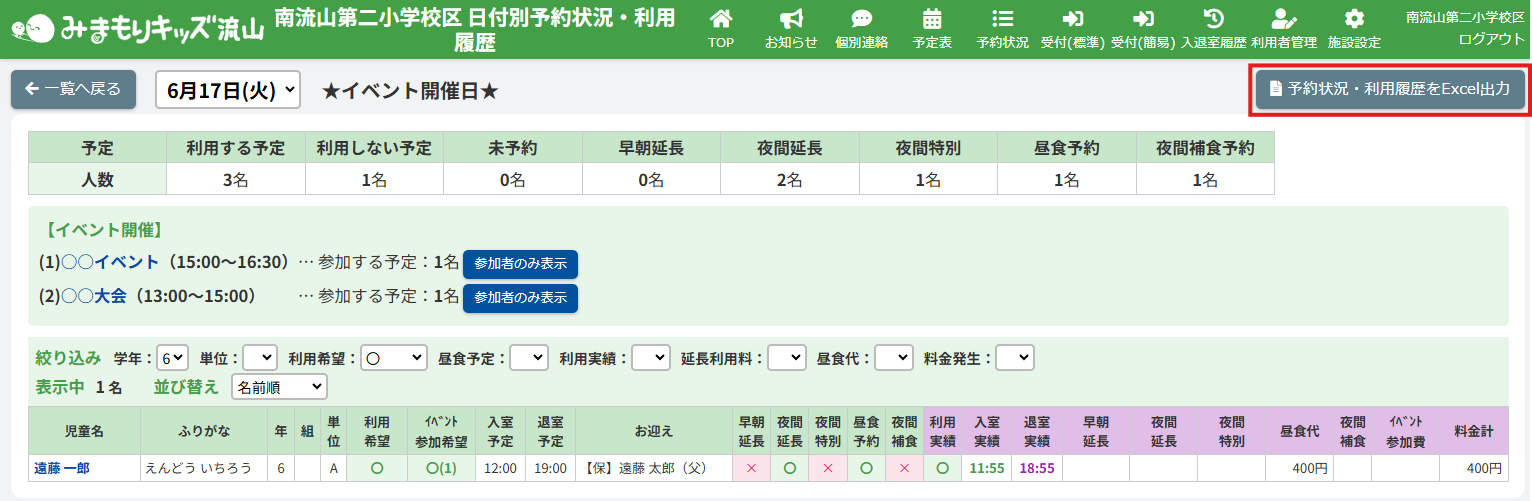Open 受付(簡易) sign-in icon
The height and width of the screenshot is (501, 1532).
point(1142,29)
